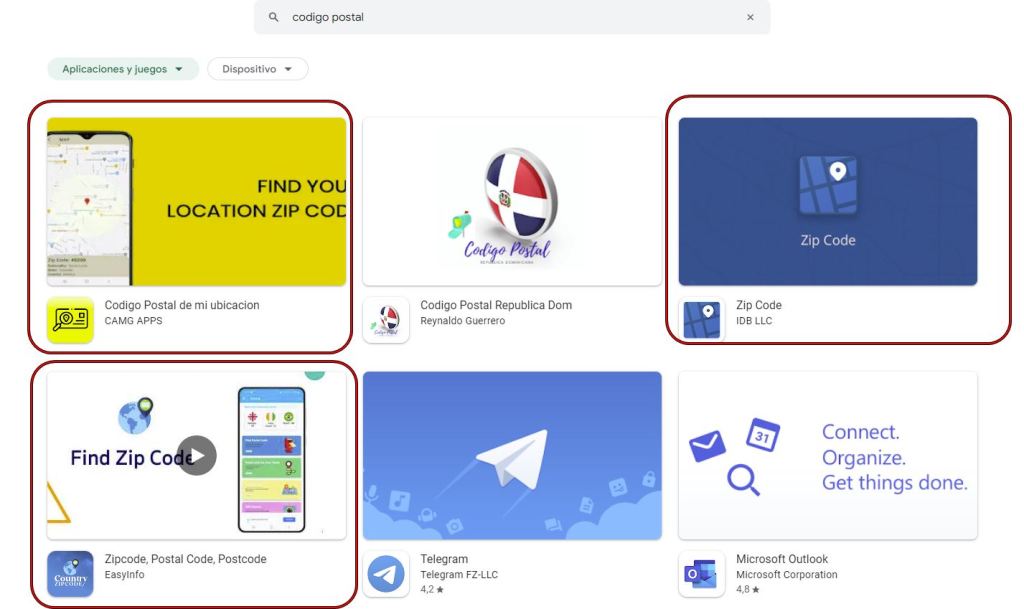Open the Dominican flag Codigo Postal banner
Viewport: 1024px width, 609px height.
tap(512, 201)
